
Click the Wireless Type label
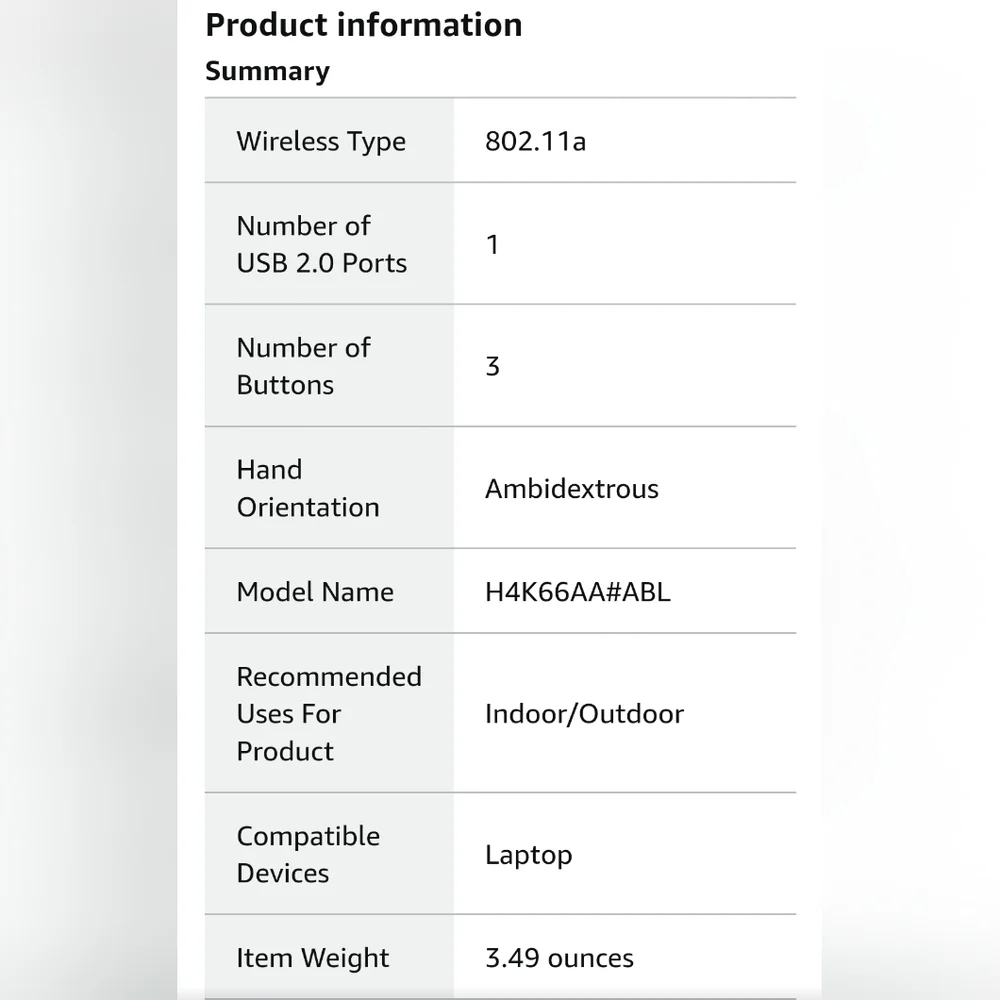[321, 141]
